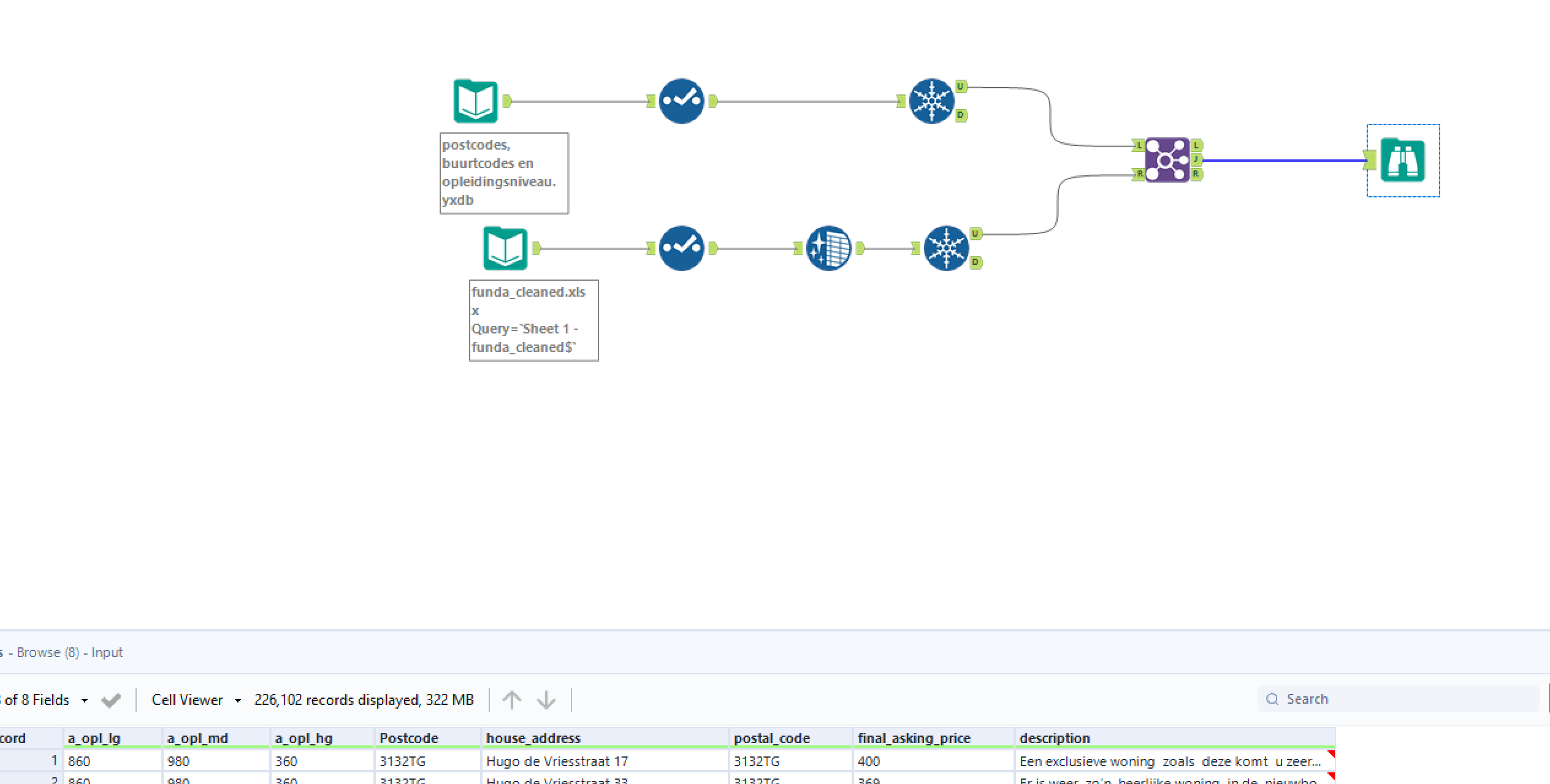Click the down arrow navigation button
Viewport: 1550px width, 784px height.
[x=546, y=700]
